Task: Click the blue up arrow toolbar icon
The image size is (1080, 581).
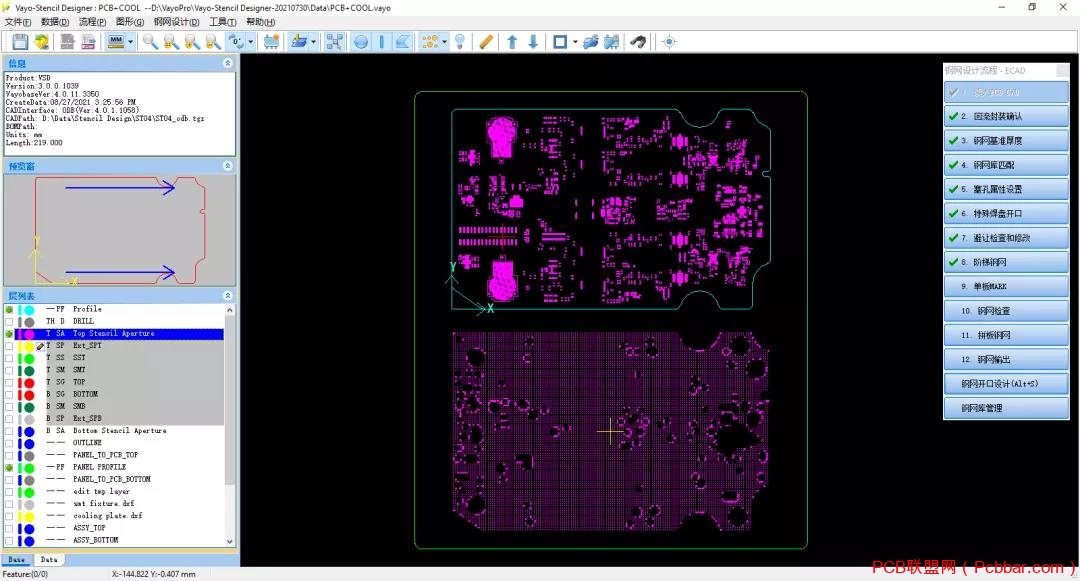Action: 512,42
